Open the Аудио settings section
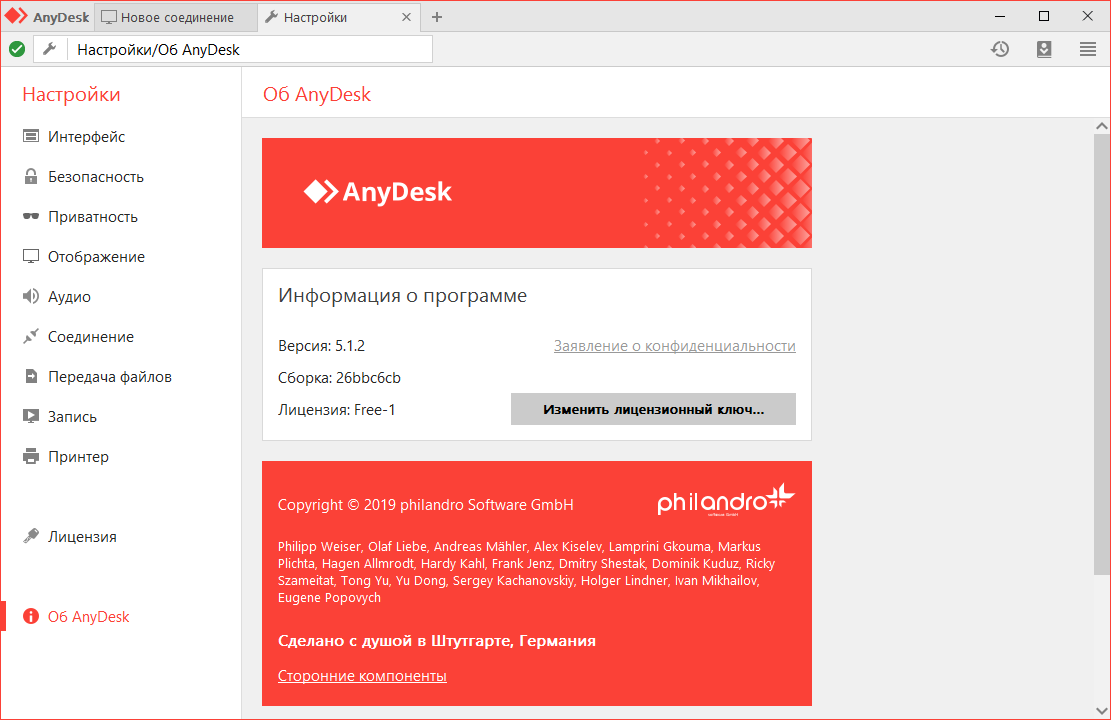This screenshot has width=1111, height=720. point(75,296)
